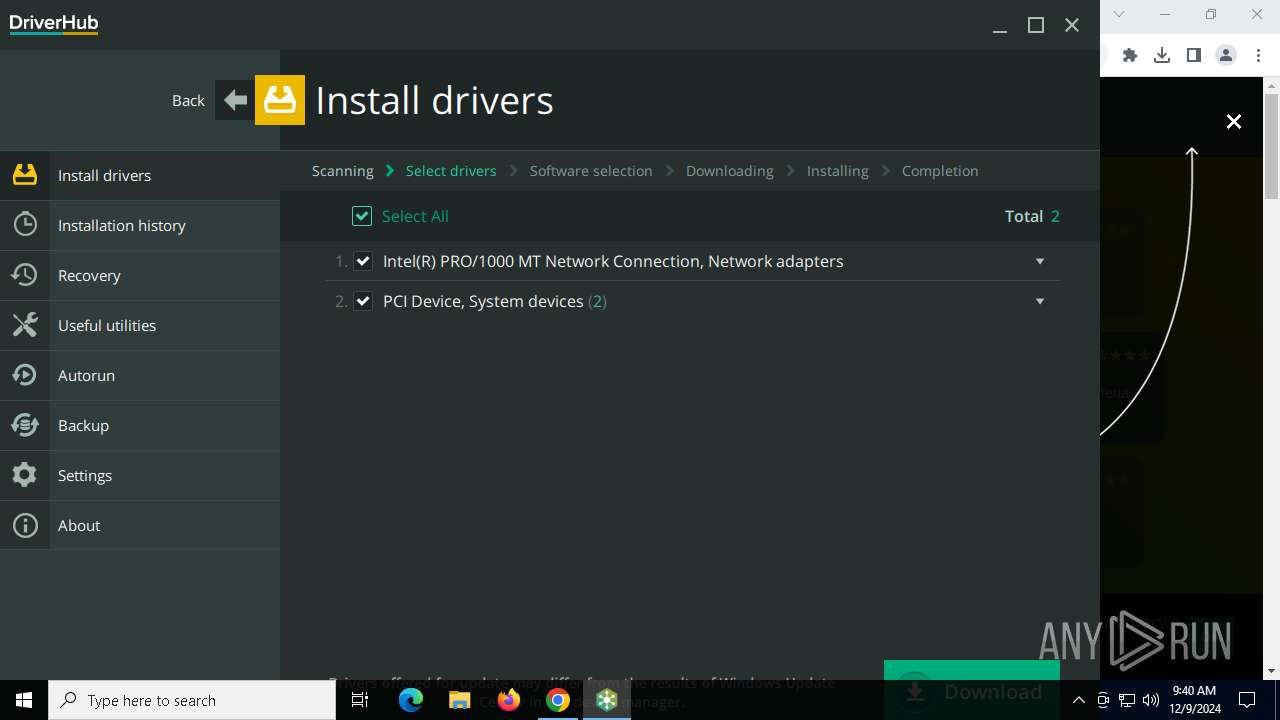Expand the Intel PRO/1000 MT driver details arrow
Viewport: 1280px width, 720px height.
click(1040, 261)
